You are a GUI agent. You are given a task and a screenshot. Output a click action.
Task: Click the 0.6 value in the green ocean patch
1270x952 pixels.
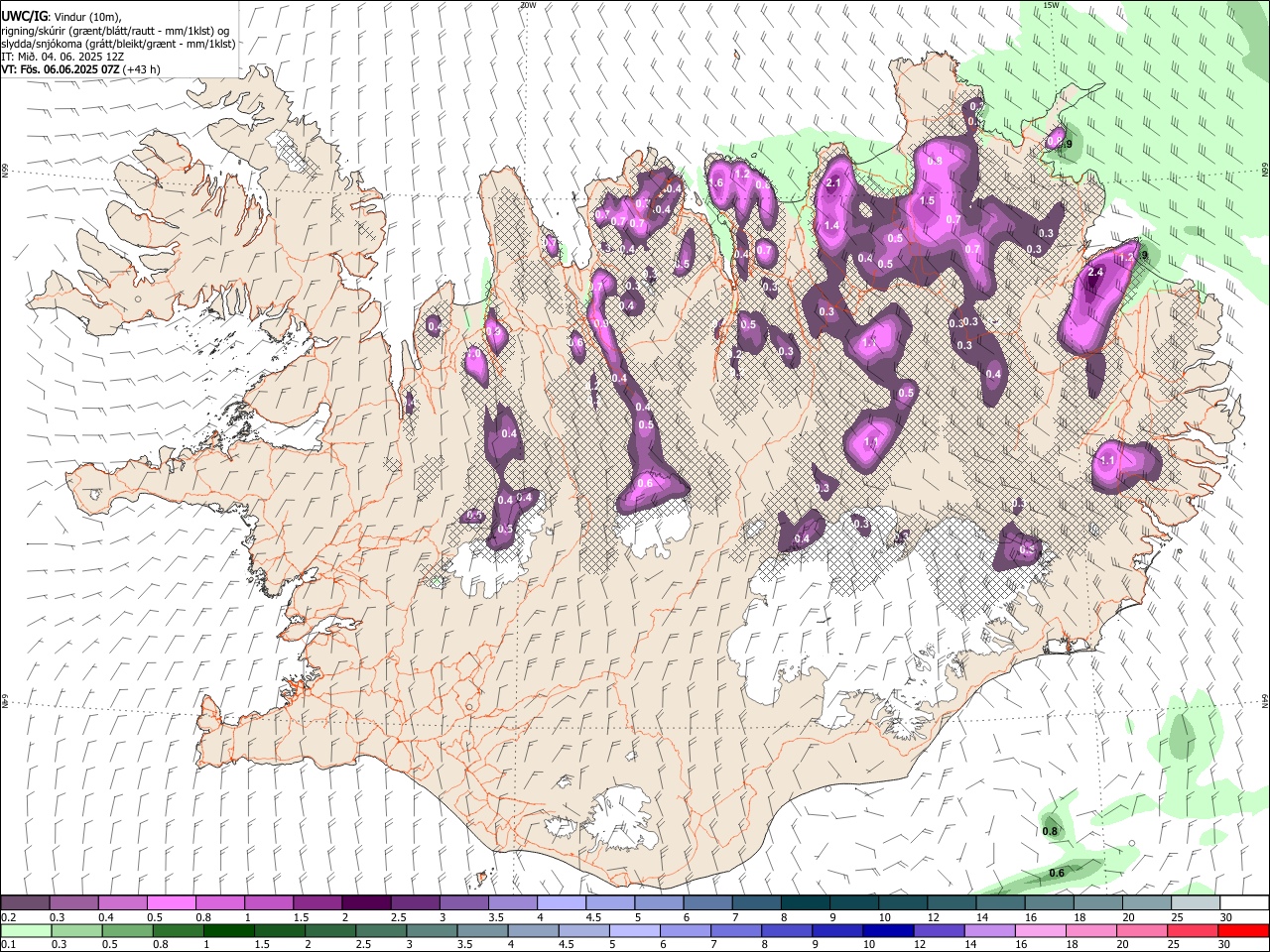pyautogui.click(x=1057, y=873)
